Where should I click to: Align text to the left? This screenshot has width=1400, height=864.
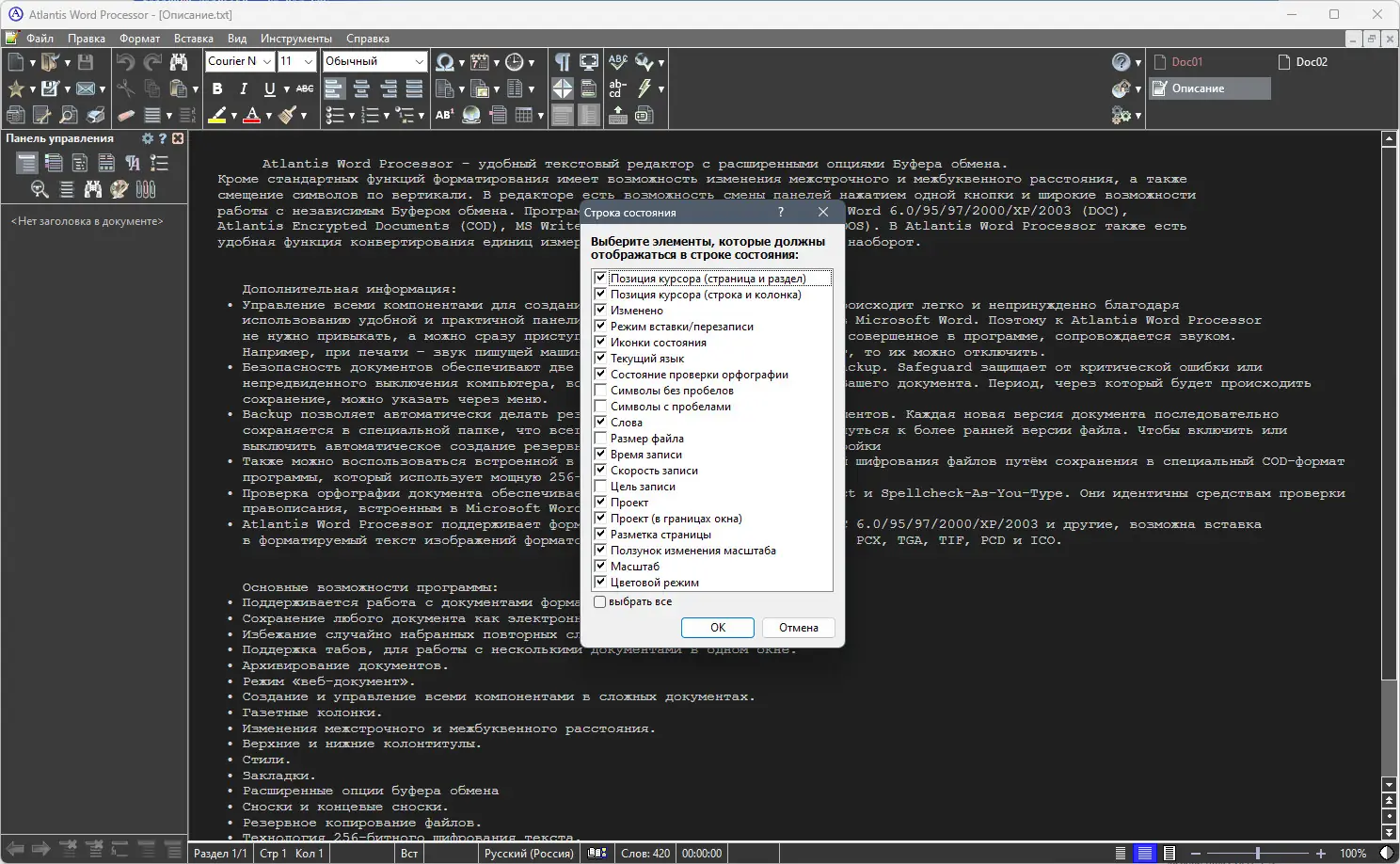(x=334, y=88)
